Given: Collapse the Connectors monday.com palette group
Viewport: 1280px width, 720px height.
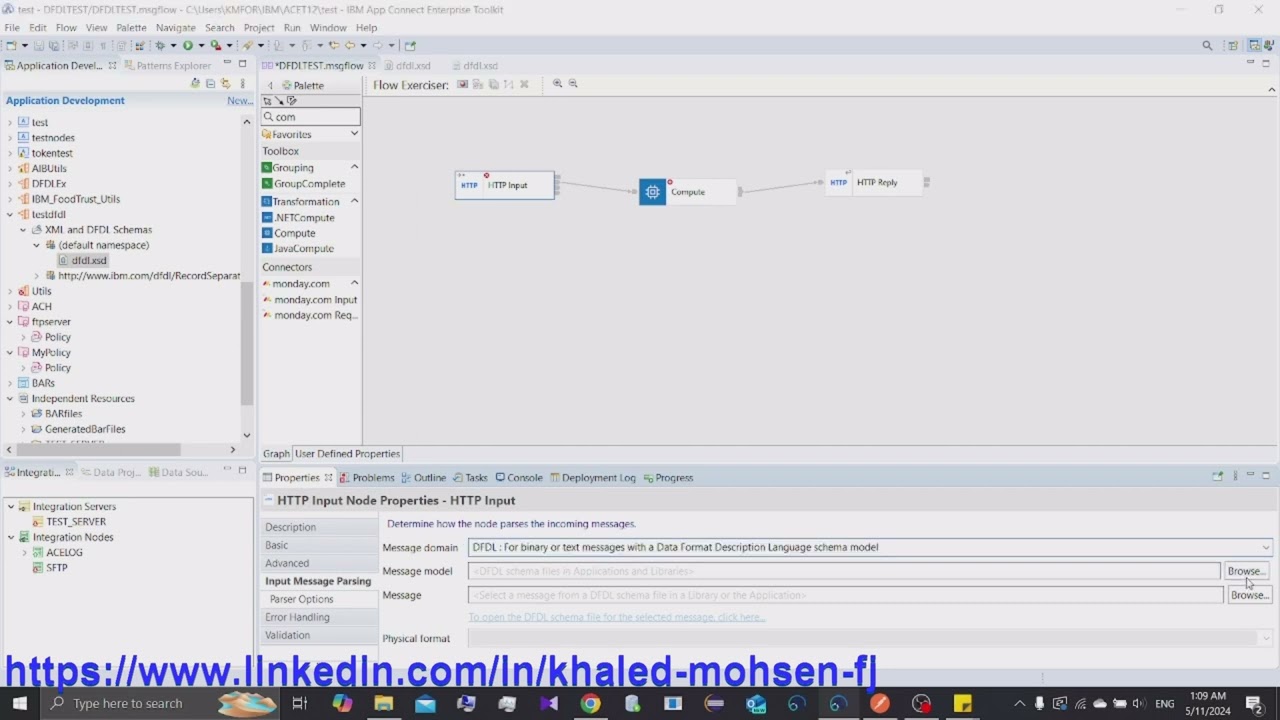Looking at the screenshot, I should pos(354,284).
